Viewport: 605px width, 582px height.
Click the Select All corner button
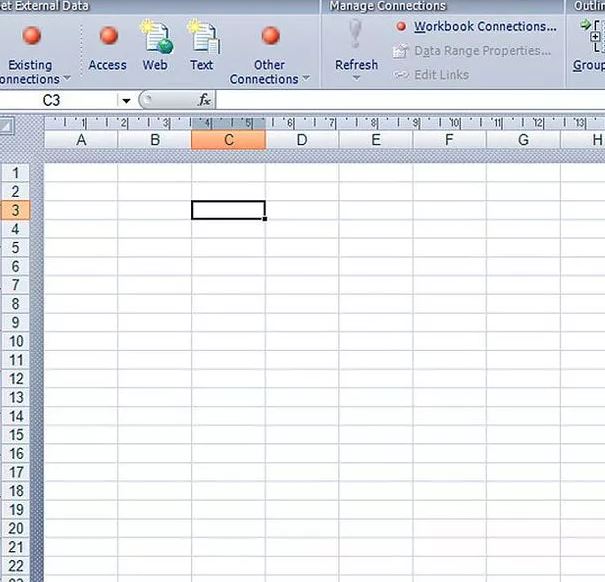tap(7, 127)
